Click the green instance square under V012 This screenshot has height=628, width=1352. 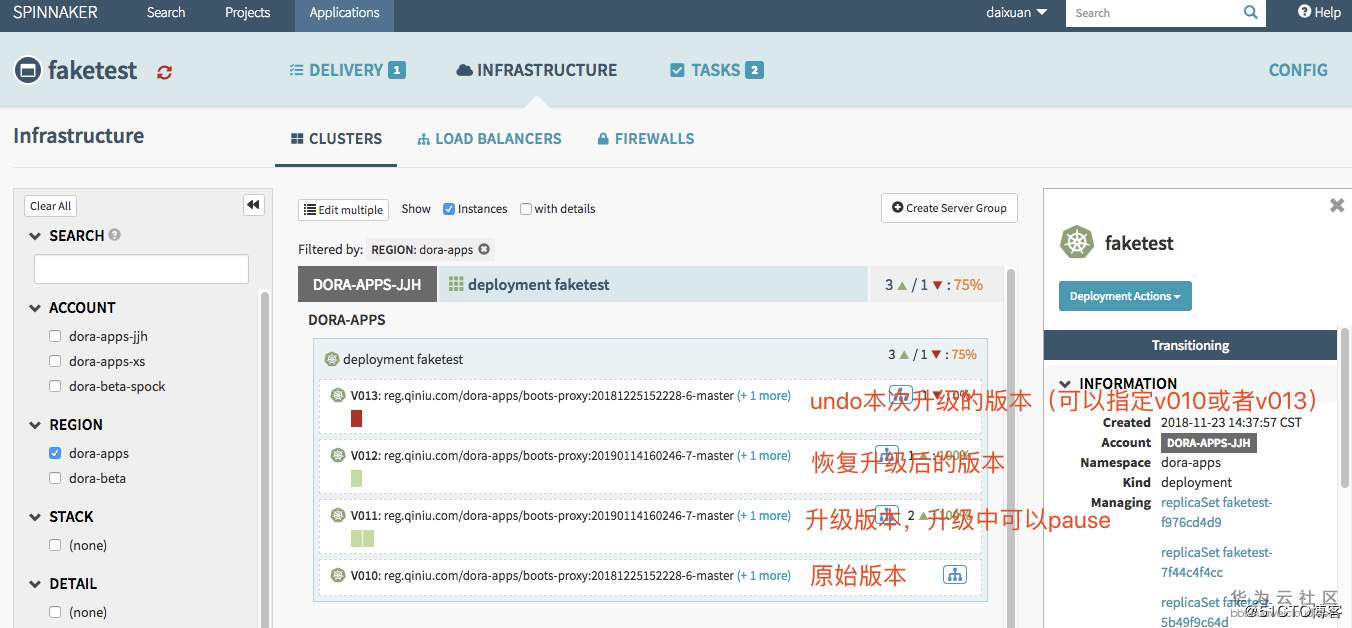(356, 479)
